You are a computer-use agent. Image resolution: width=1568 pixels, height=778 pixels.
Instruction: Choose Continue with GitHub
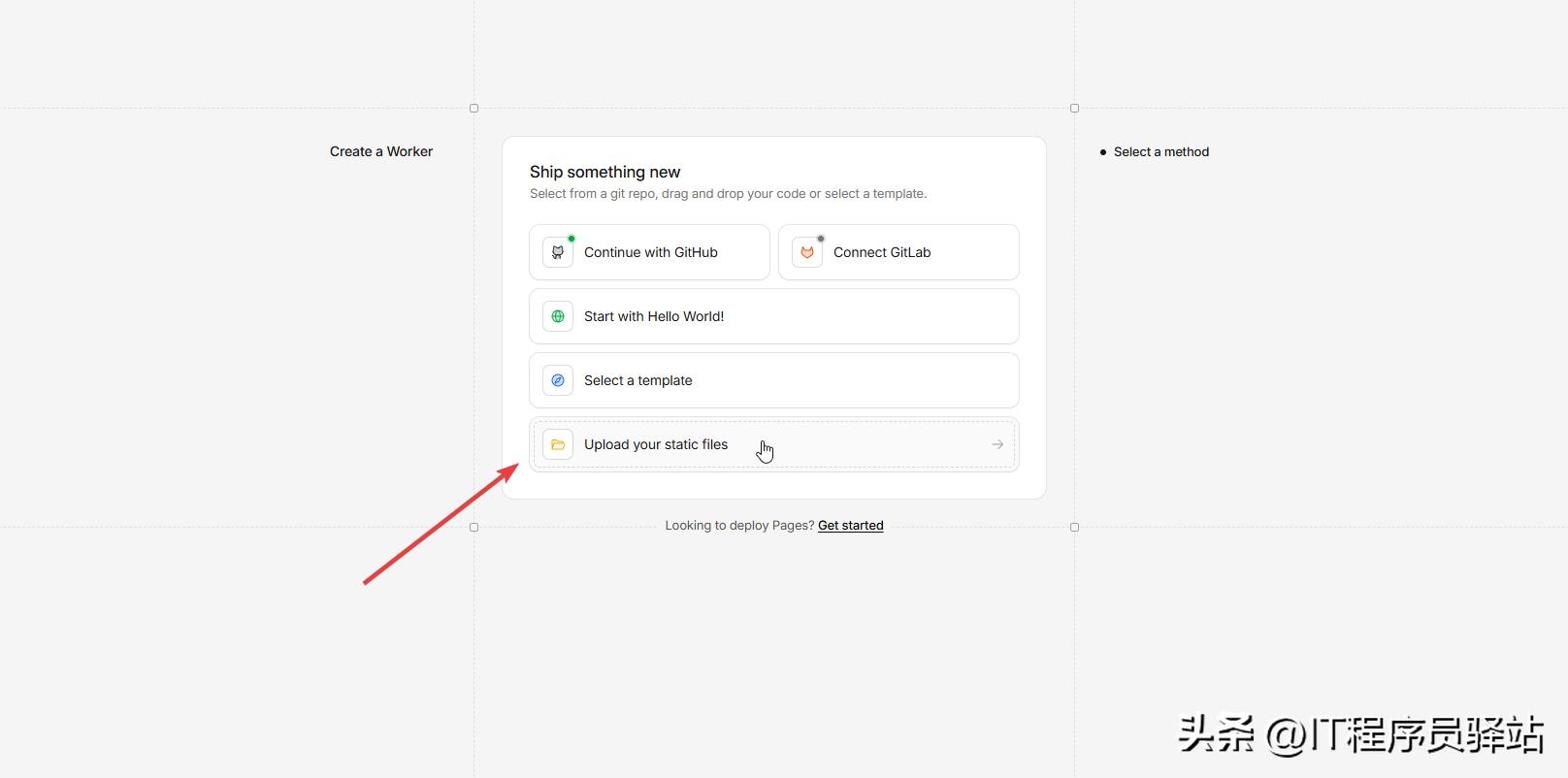[x=650, y=252]
